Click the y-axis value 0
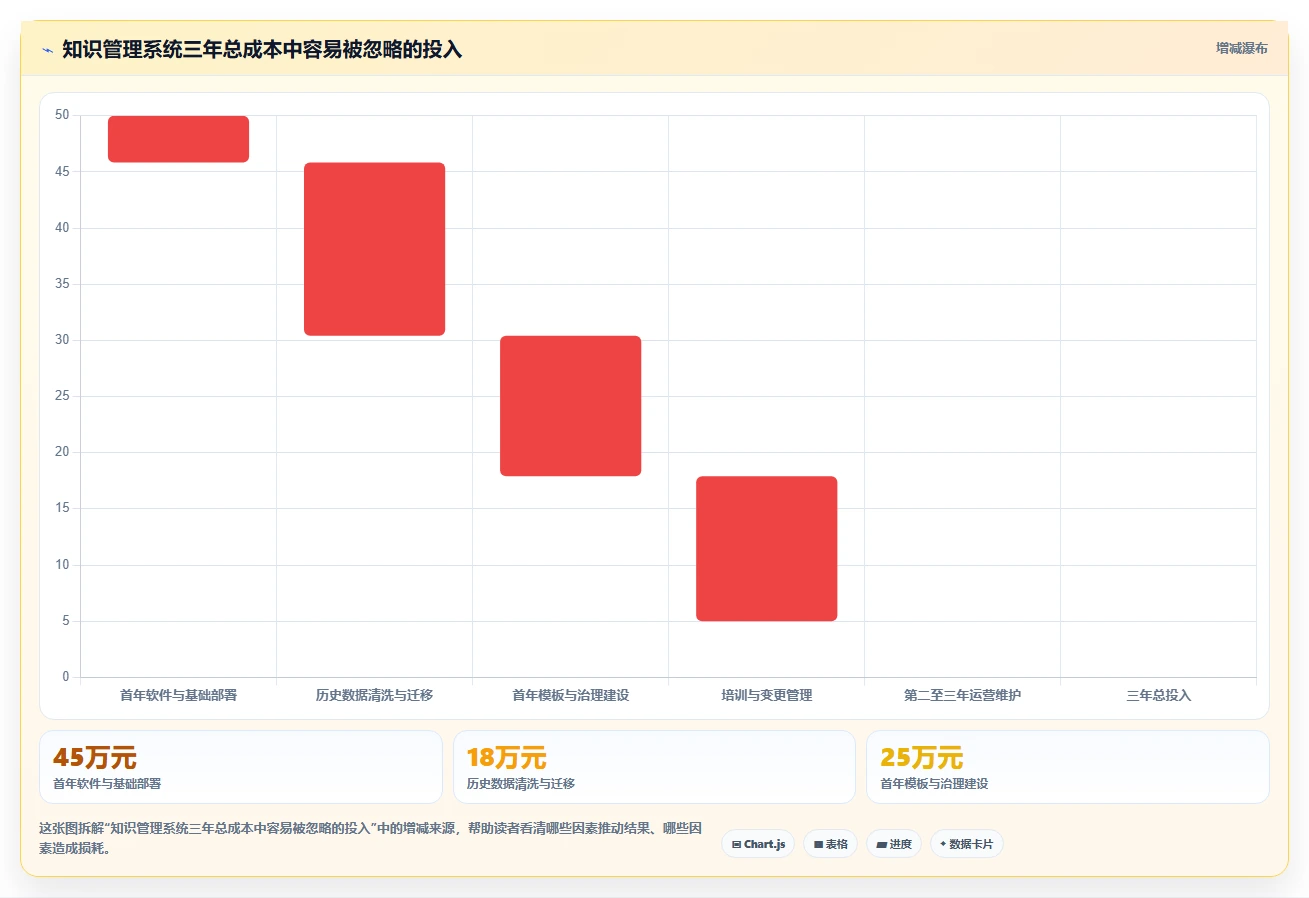 coord(66,677)
